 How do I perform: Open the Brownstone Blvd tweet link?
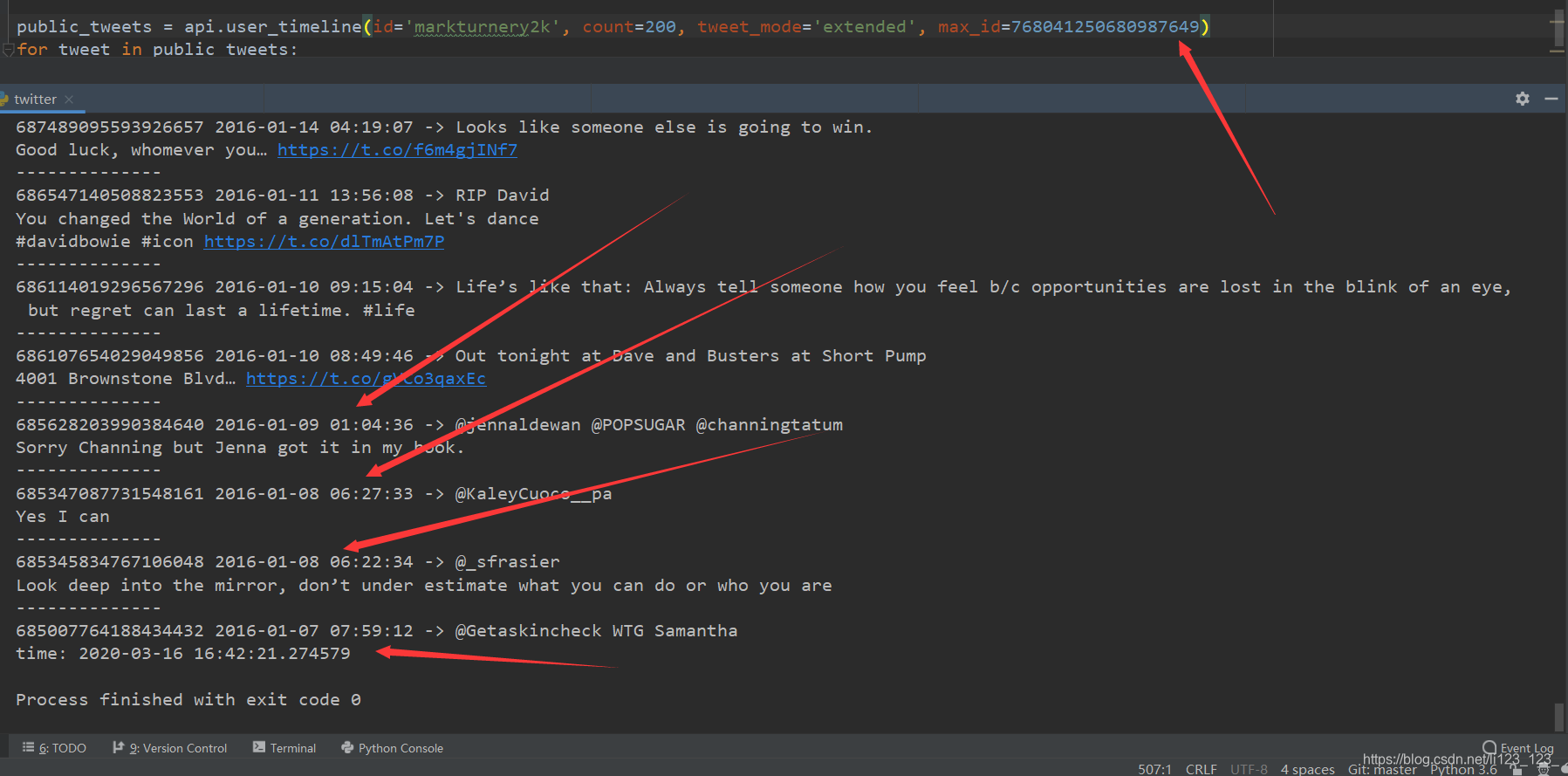366,379
